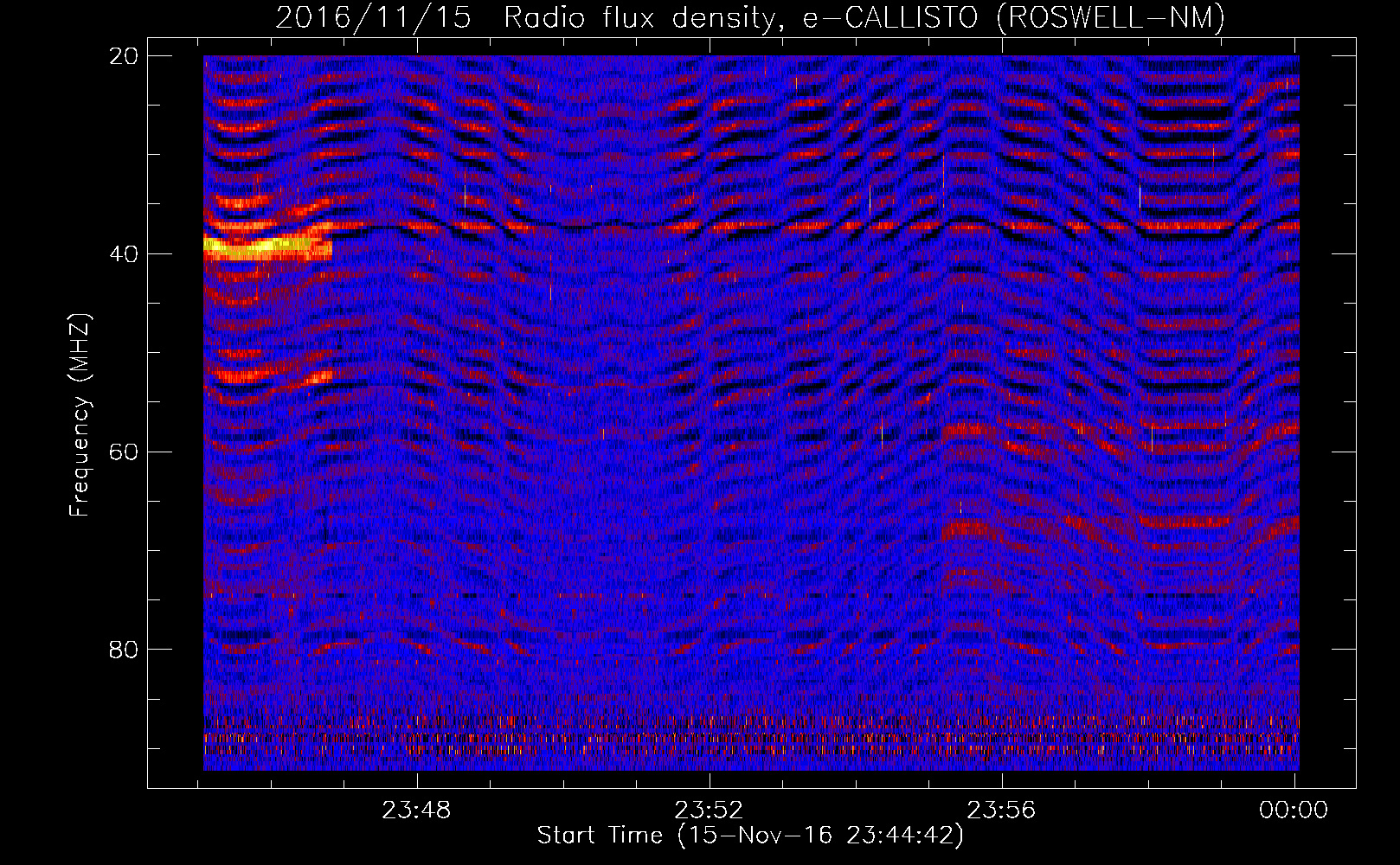Viewport: 1400px width, 865px height.
Task: Click the bright yellow burst near 40 MHz
Action: (267, 247)
